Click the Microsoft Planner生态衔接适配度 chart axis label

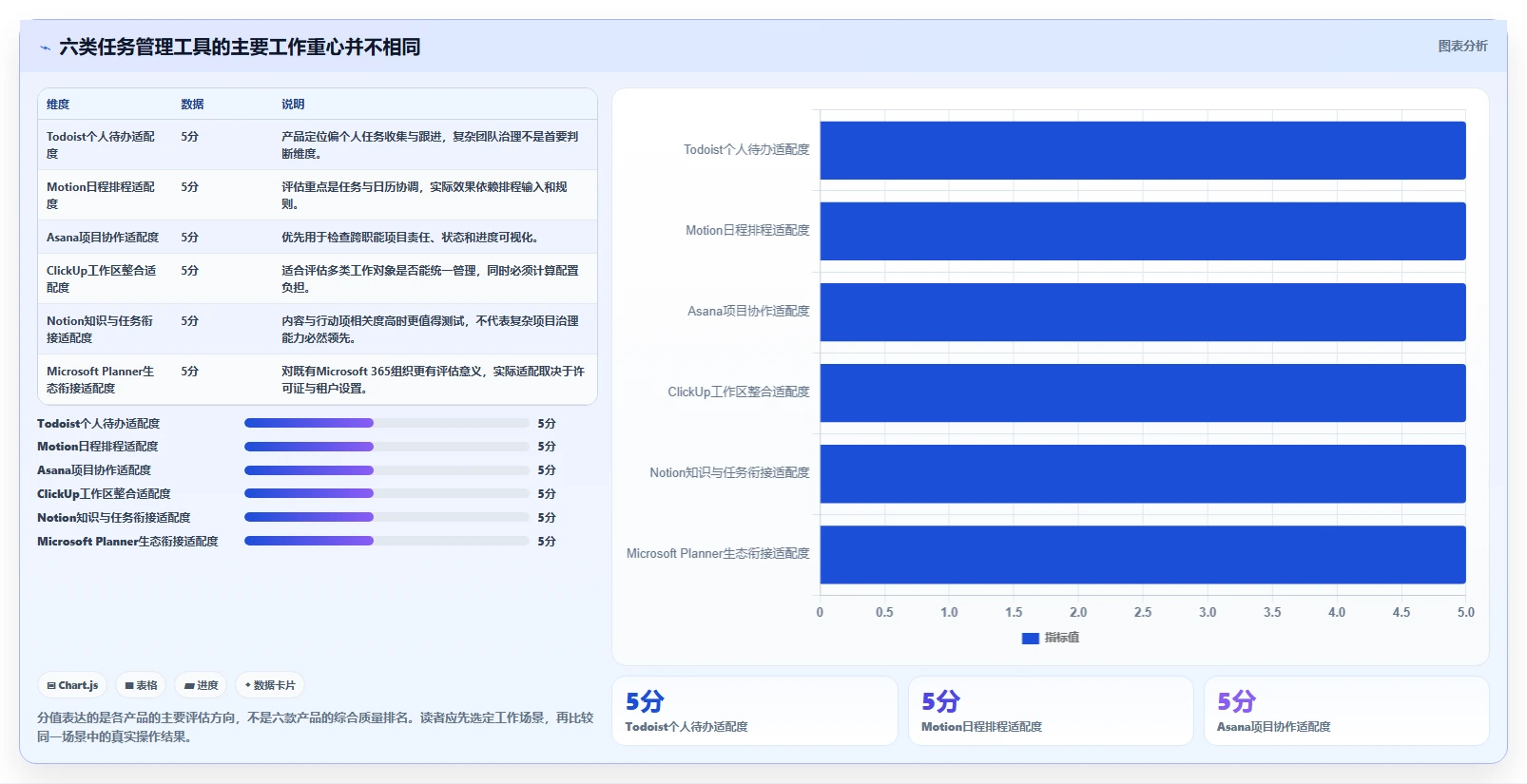[x=718, y=554]
